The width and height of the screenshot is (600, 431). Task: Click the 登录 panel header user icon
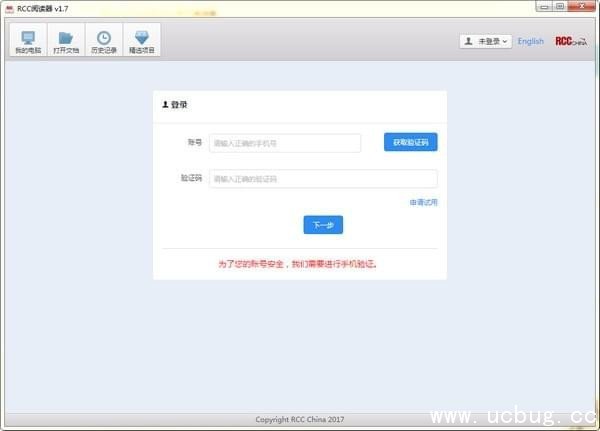[x=165, y=104]
